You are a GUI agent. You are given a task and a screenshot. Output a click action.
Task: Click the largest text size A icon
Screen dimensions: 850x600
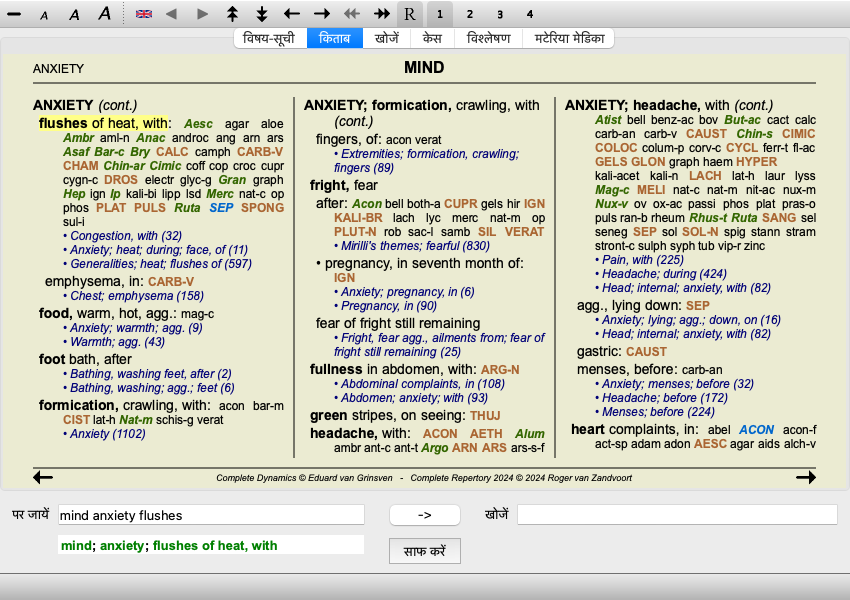(x=104, y=14)
